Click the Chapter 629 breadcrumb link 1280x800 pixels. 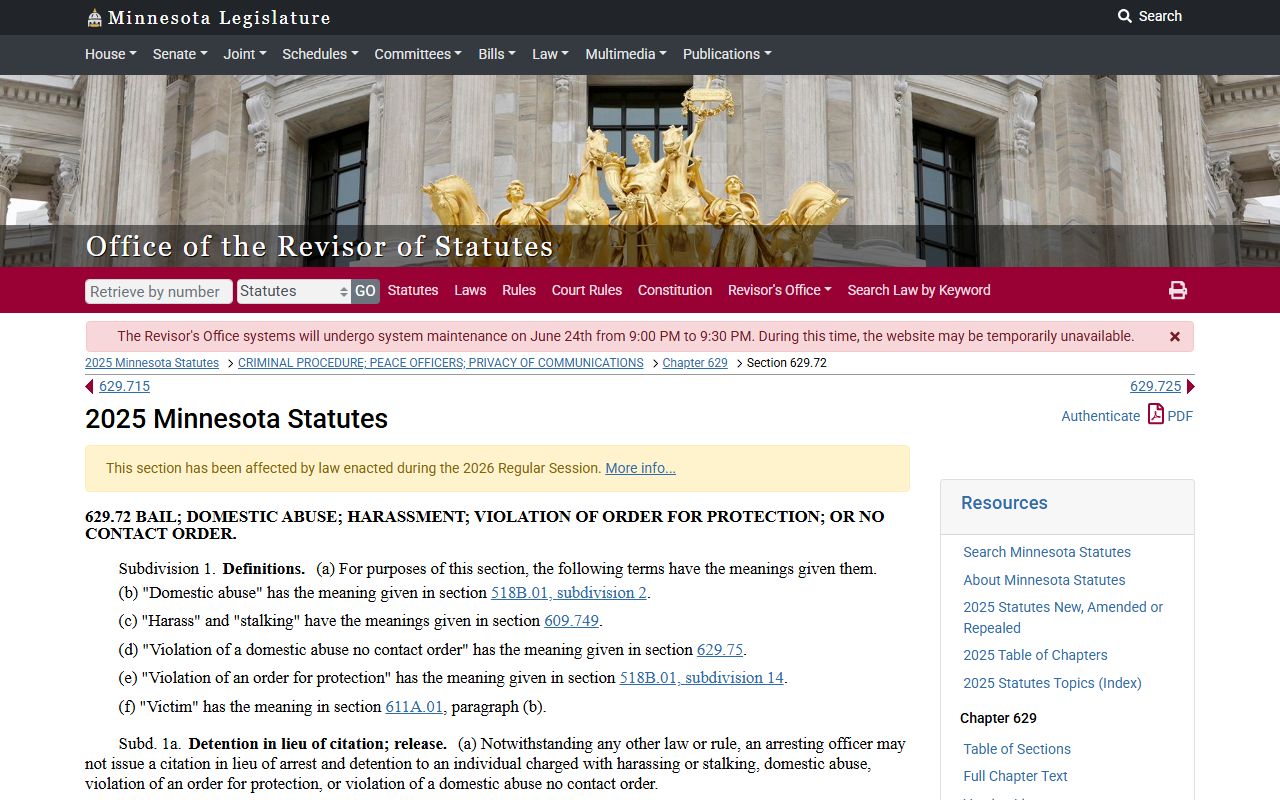pyautogui.click(x=695, y=363)
